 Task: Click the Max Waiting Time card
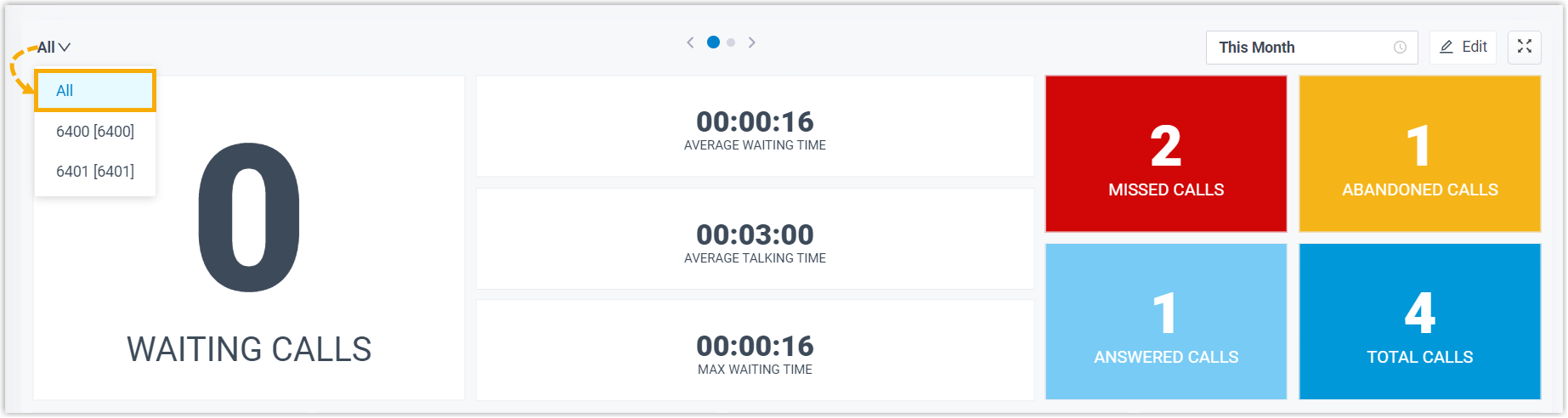point(755,350)
